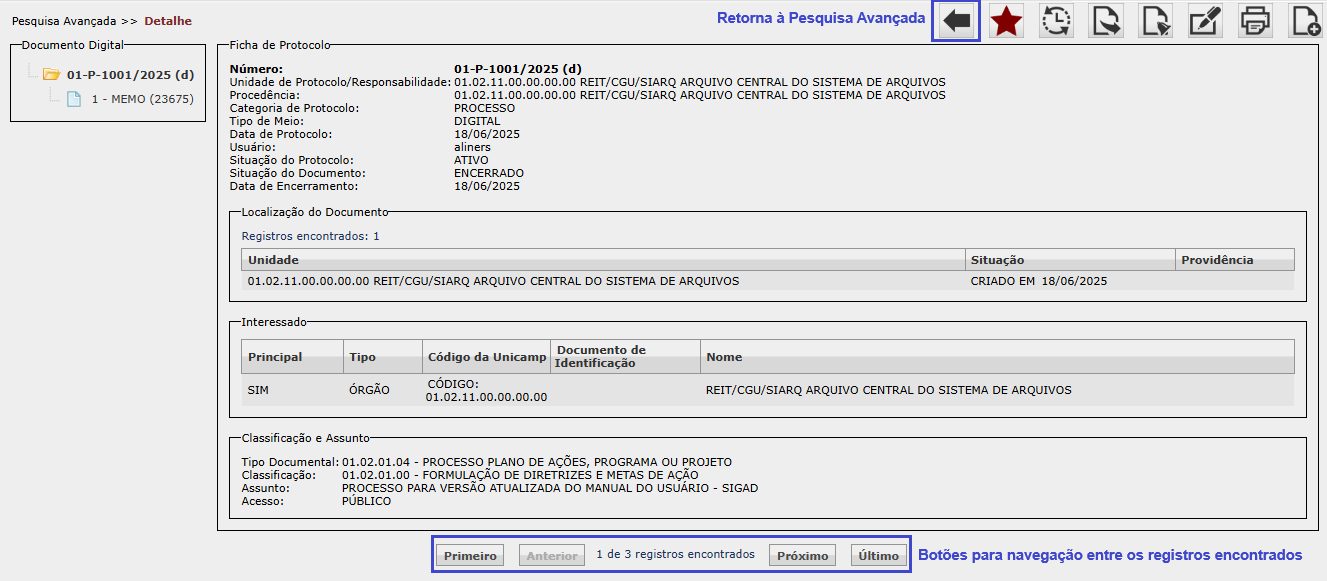
Task: Print the protocol record with printer icon
Action: (1256, 21)
